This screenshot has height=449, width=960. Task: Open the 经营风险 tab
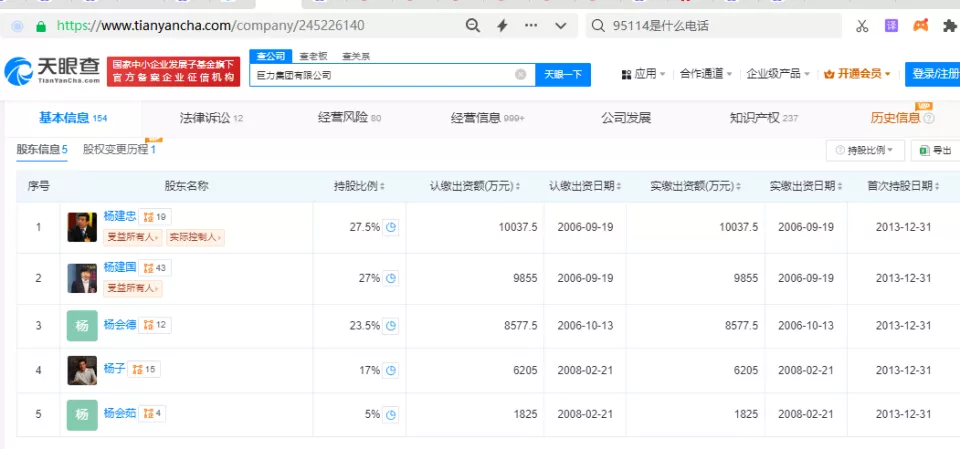point(350,118)
